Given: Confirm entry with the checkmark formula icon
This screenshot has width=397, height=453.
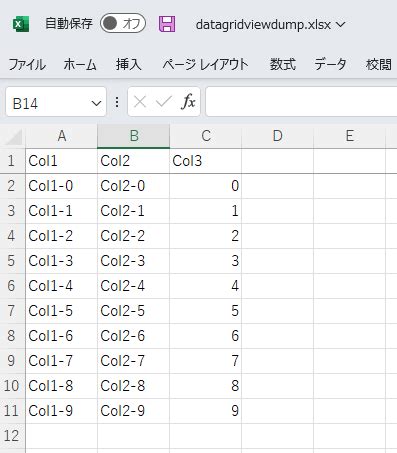Looking at the screenshot, I should [164, 101].
